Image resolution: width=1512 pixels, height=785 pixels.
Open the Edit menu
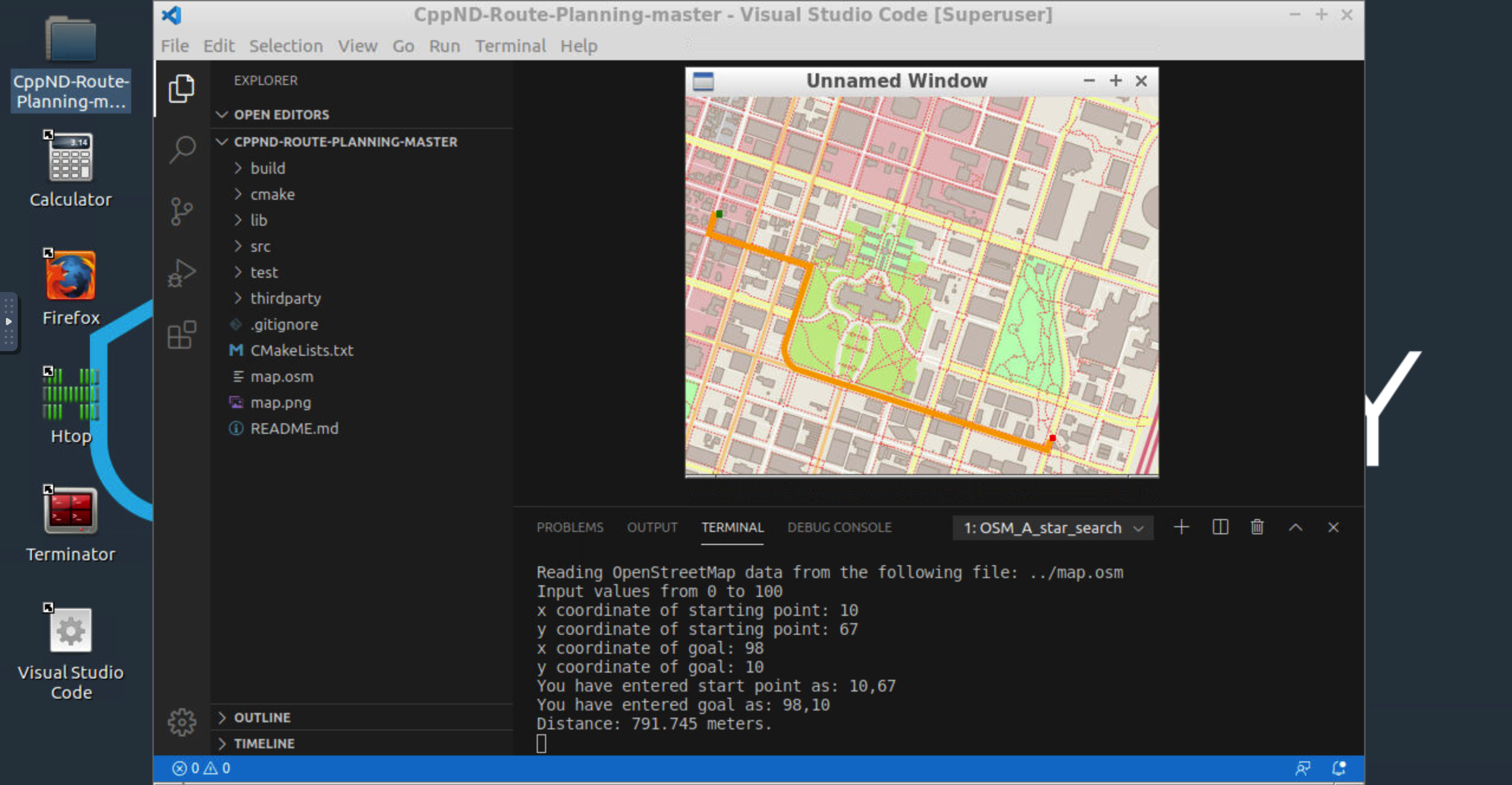(219, 46)
